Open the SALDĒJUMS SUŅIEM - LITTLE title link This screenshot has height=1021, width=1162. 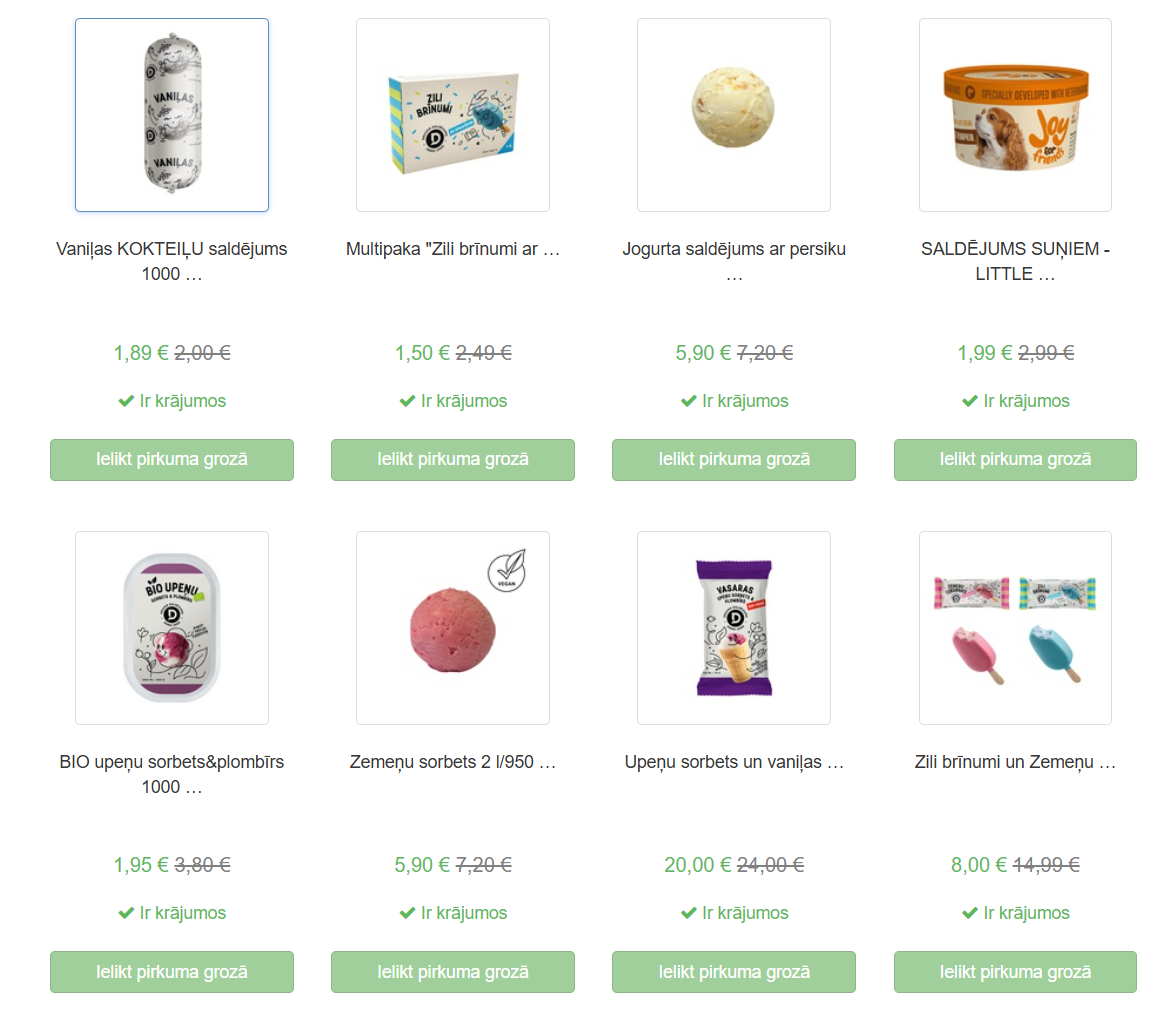pos(1015,261)
